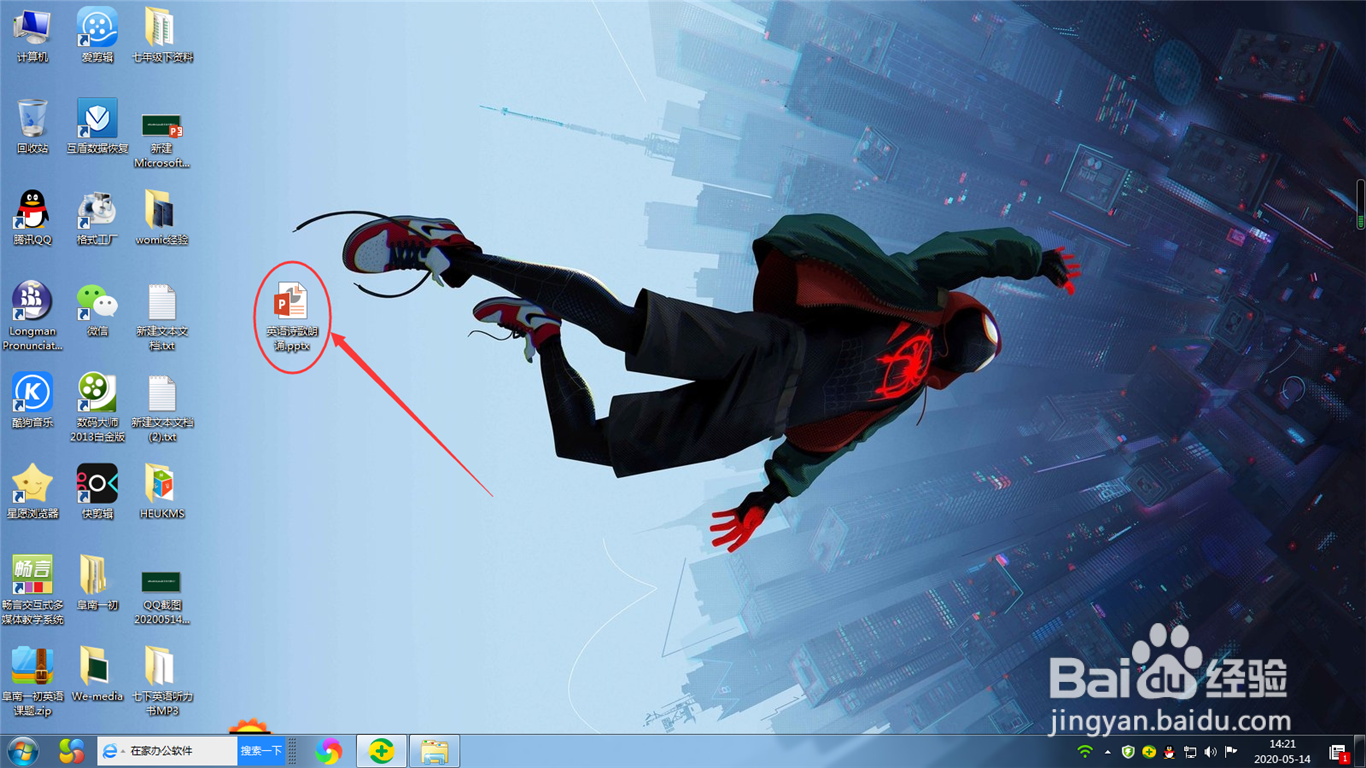Open the Windows Start menu

tap(24, 751)
